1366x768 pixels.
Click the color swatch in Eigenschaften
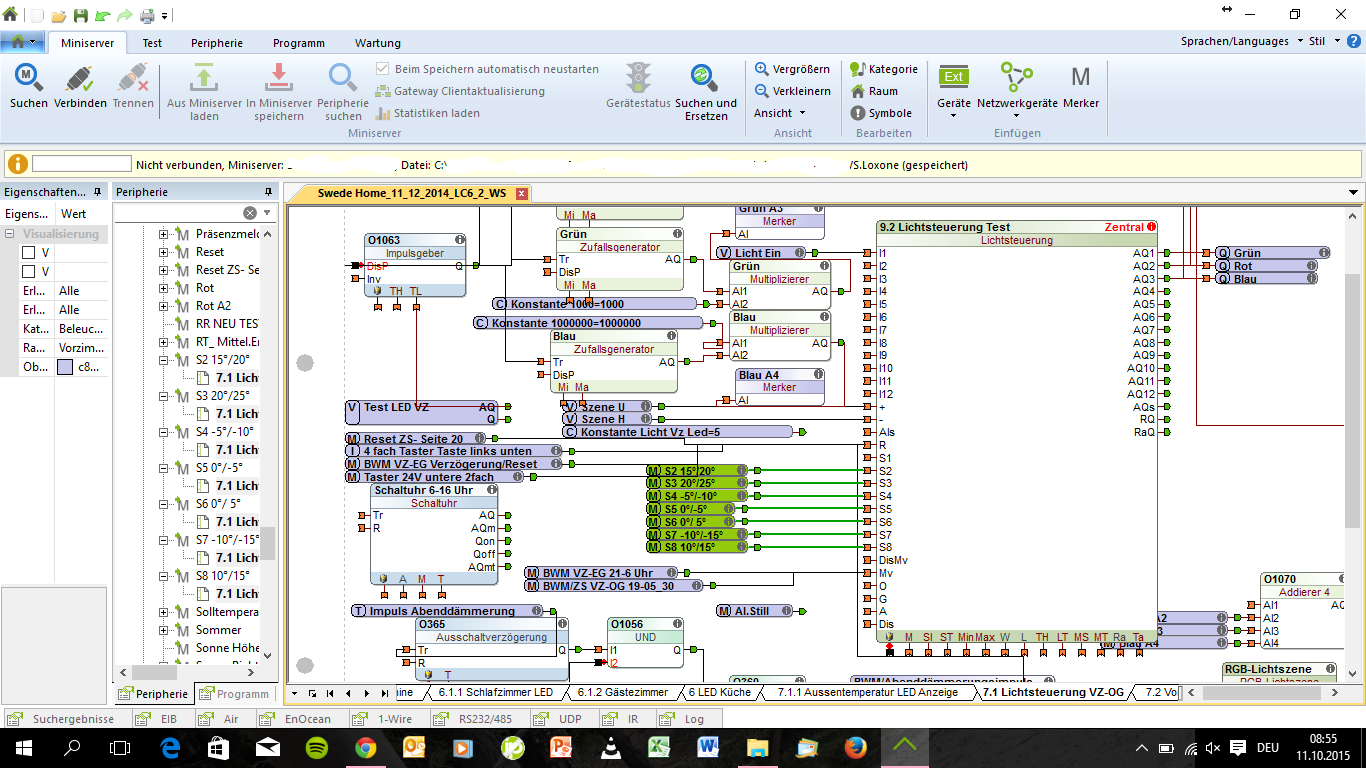pos(65,367)
